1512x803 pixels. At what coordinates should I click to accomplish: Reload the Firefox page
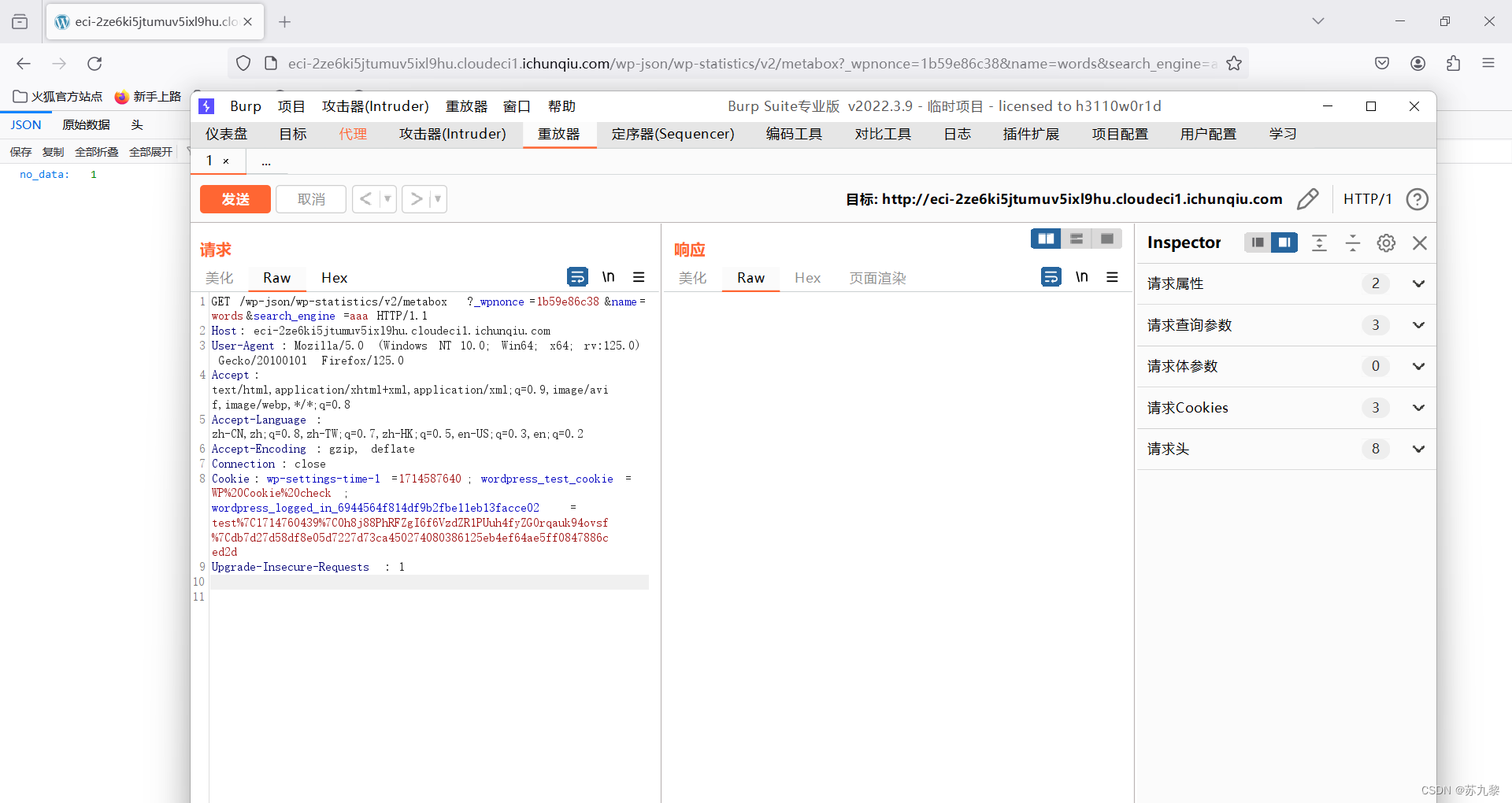pyautogui.click(x=94, y=64)
